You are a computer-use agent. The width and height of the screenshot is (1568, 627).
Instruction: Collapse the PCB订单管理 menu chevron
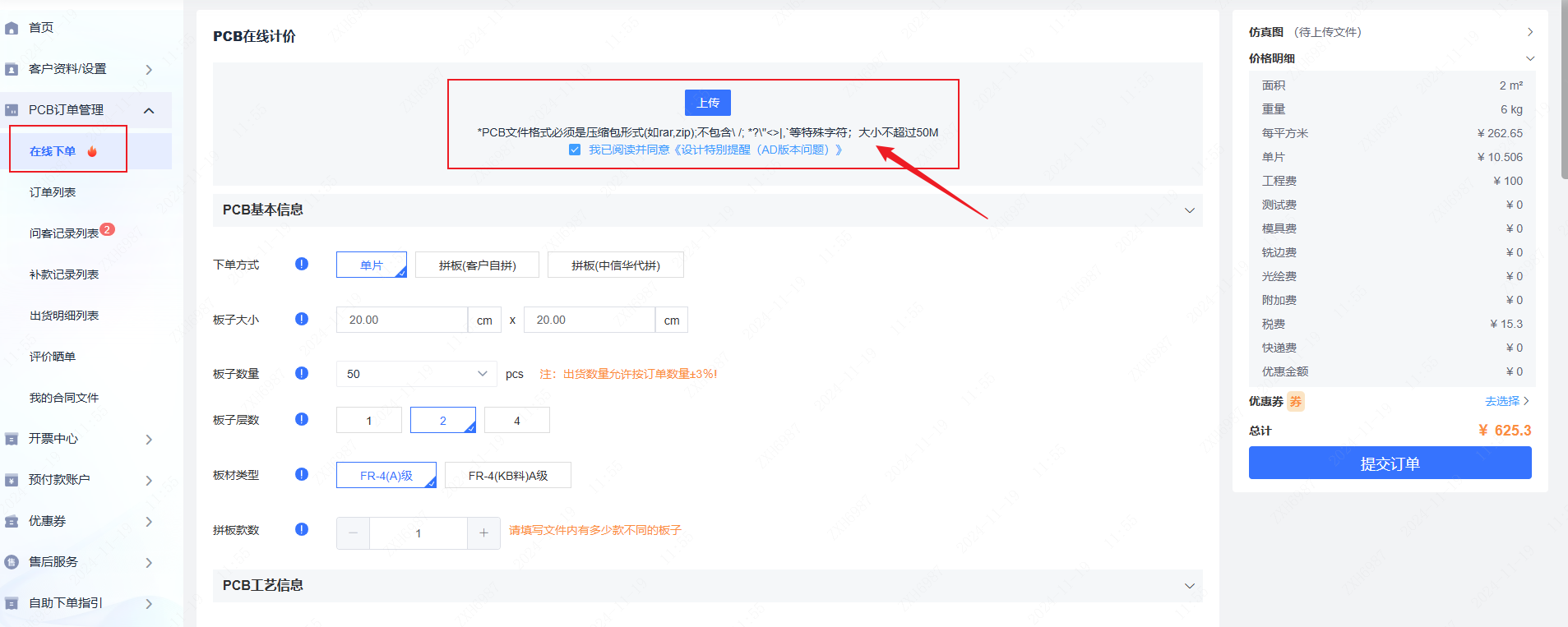coord(149,110)
